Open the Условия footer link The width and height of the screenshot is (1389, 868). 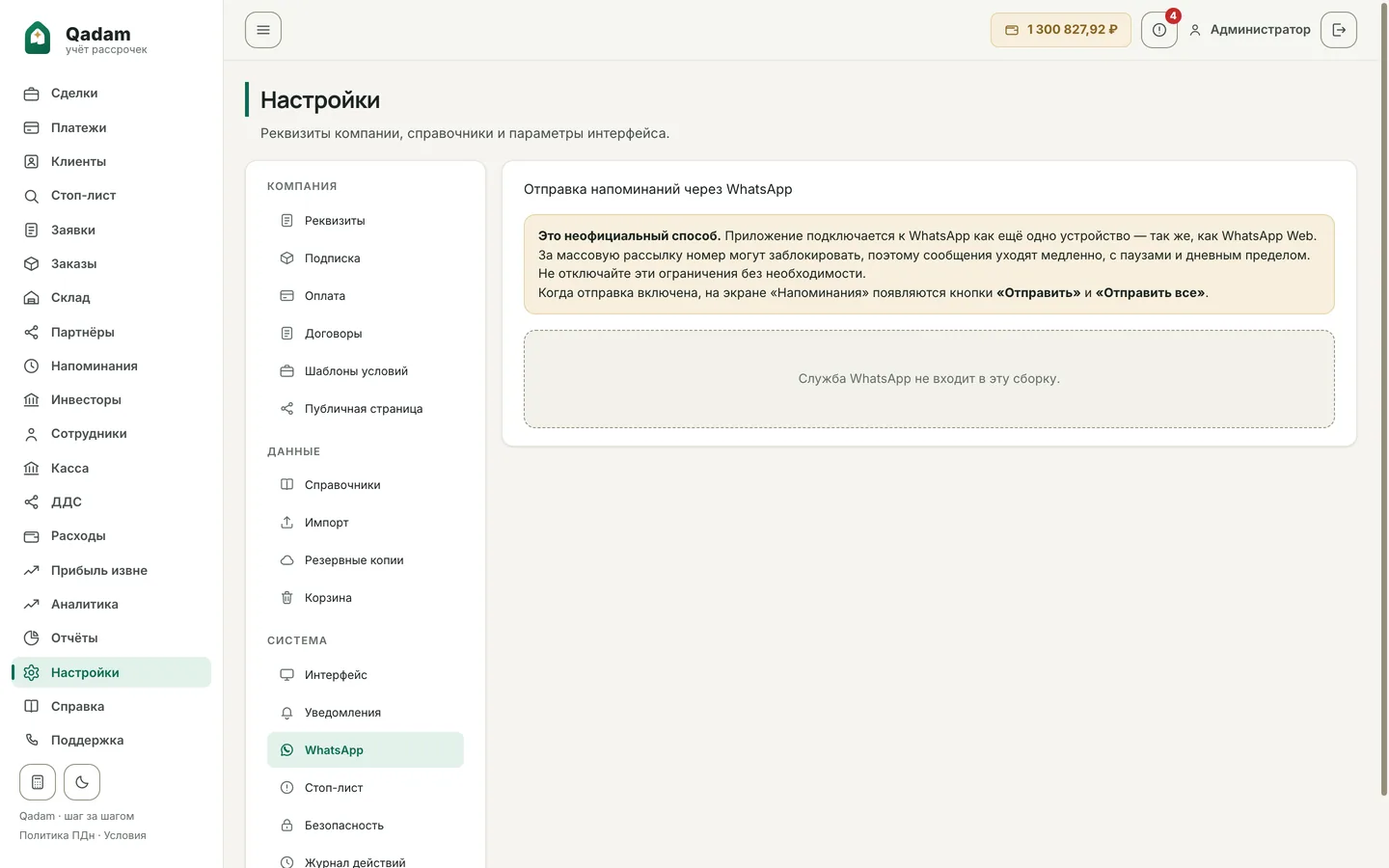click(x=125, y=835)
